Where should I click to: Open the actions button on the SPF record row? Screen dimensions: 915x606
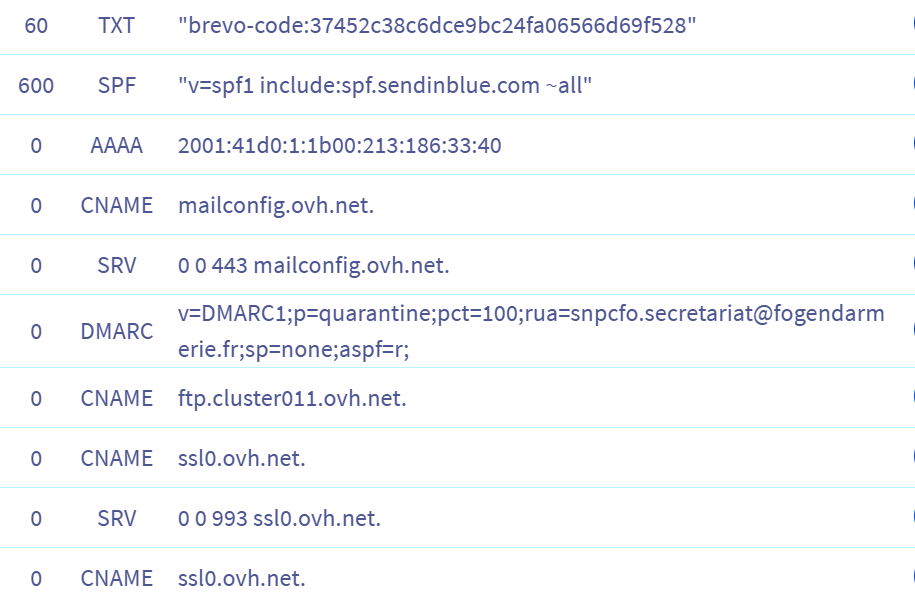click(x=912, y=85)
